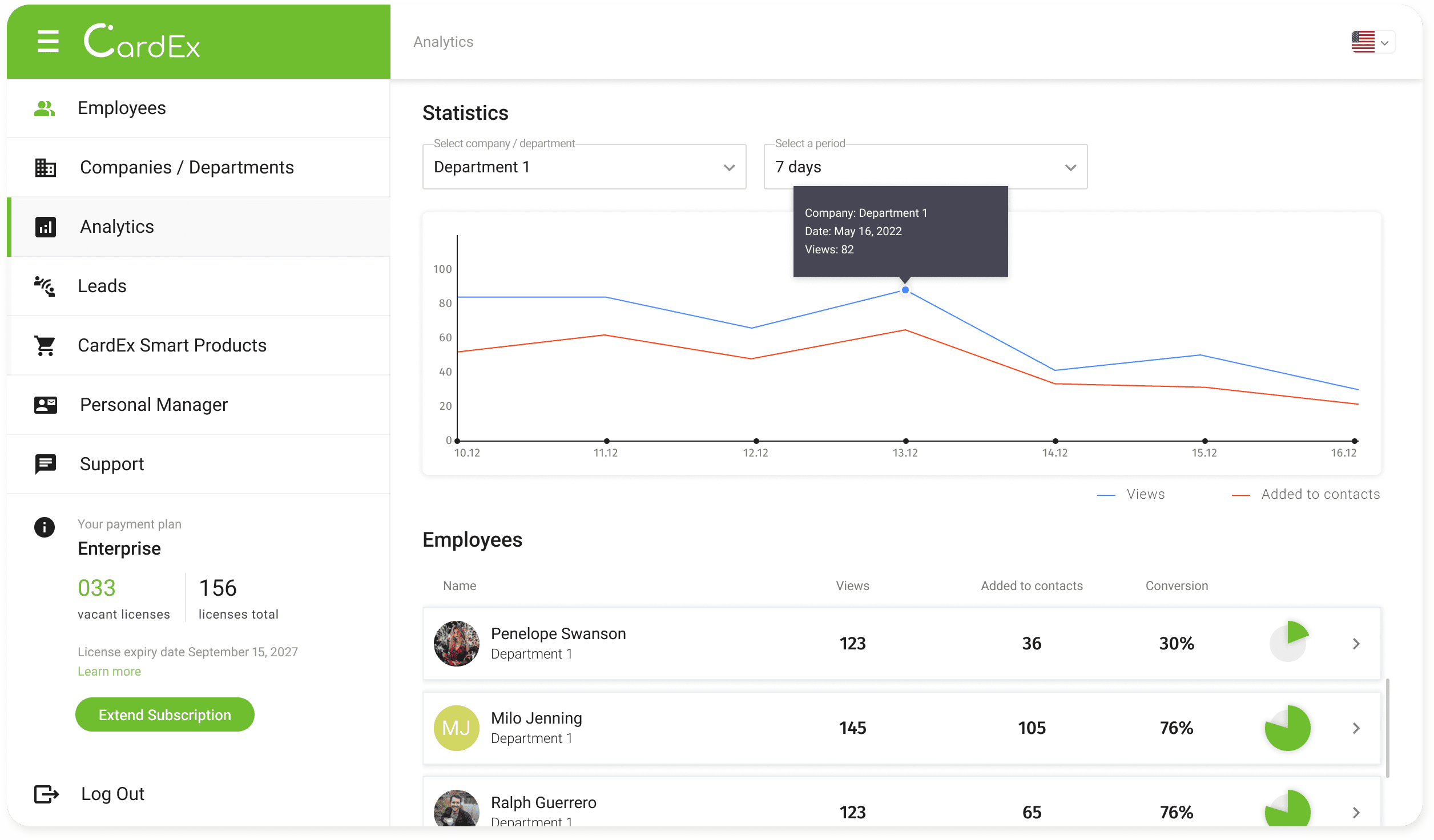Expand Milo Jenning's row arrow

(1356, 728)
